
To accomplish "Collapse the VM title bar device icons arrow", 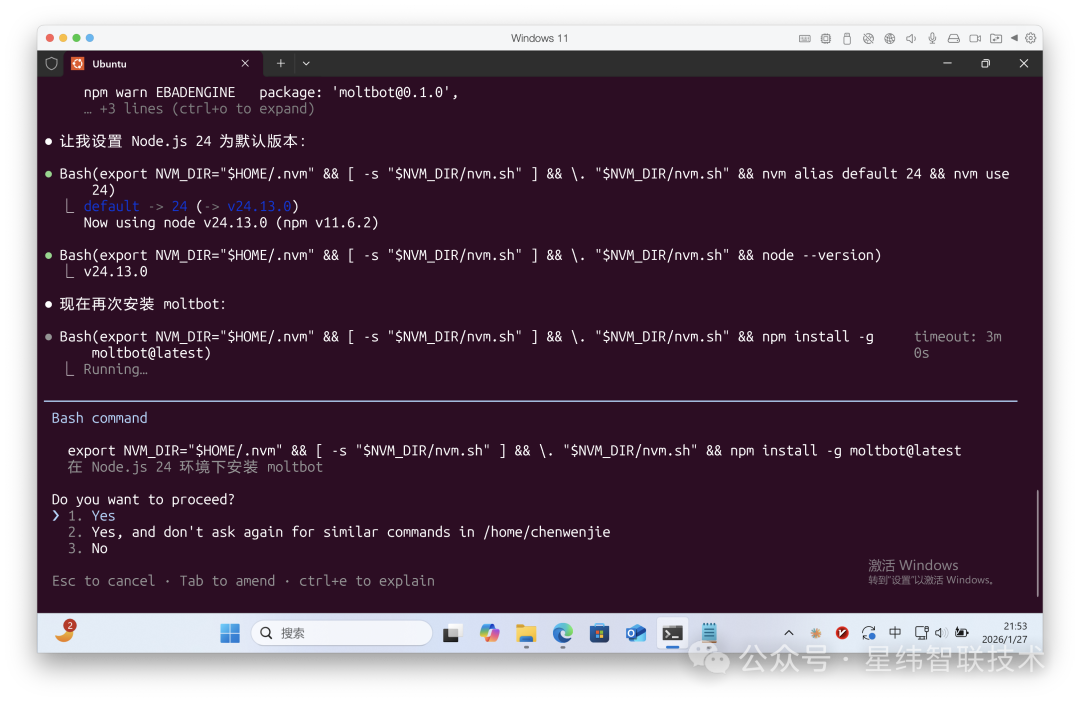I will pyautogui.click(x=1014, y=38).
